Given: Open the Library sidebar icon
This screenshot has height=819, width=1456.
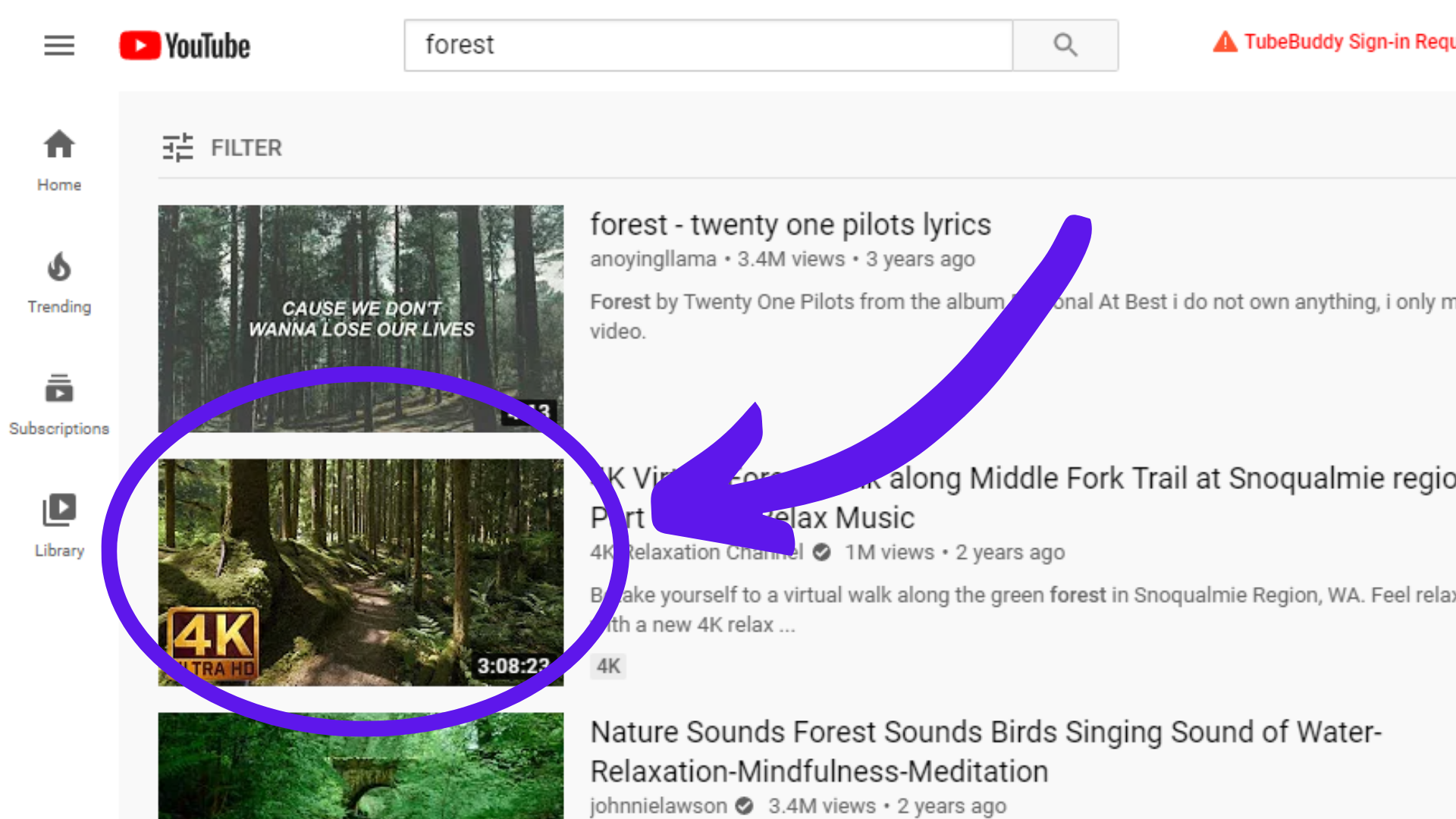Looking at the screenshot, I should (59, 510).
